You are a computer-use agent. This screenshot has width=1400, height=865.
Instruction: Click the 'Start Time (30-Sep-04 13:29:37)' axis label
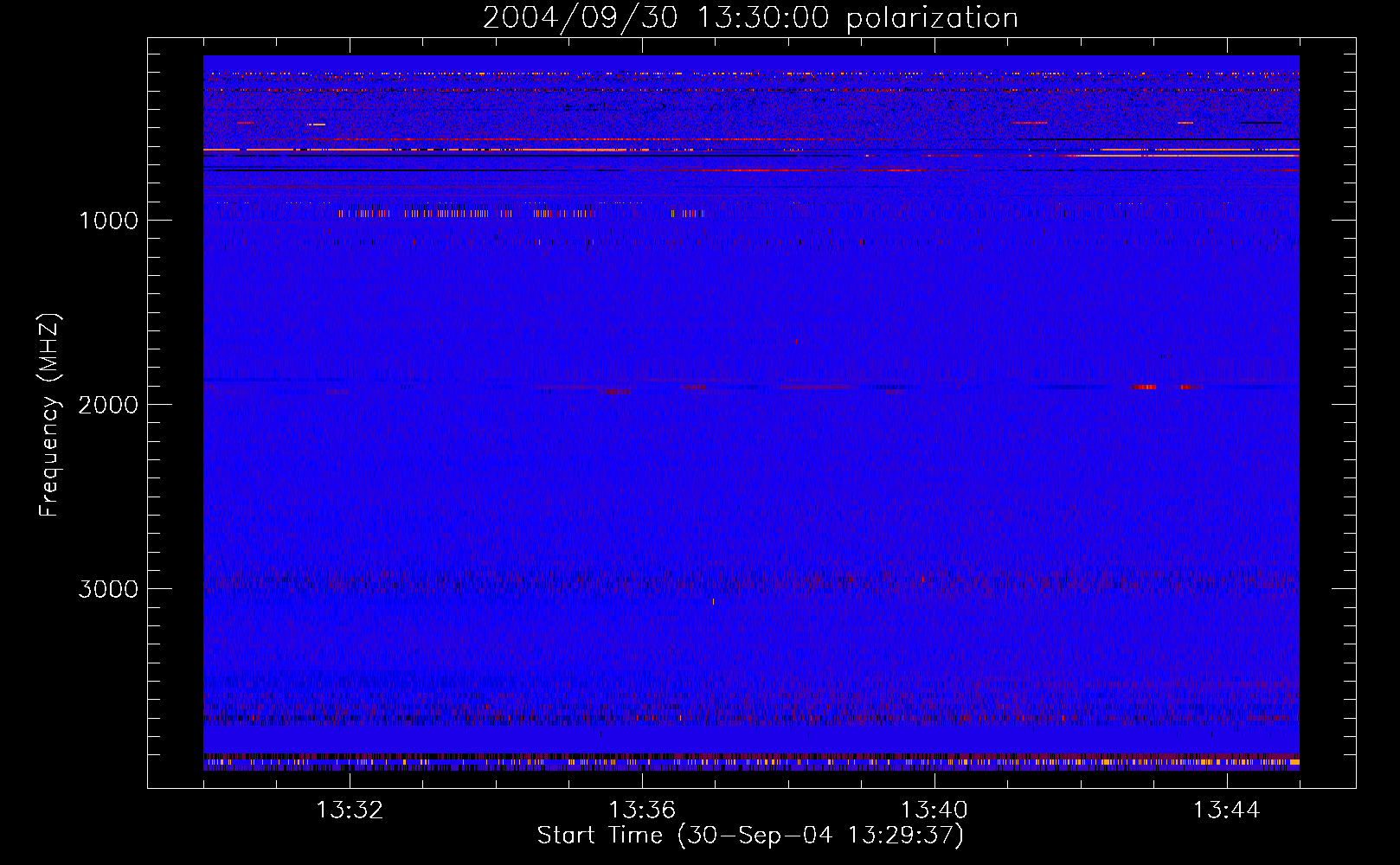click(x=750, y=836)
